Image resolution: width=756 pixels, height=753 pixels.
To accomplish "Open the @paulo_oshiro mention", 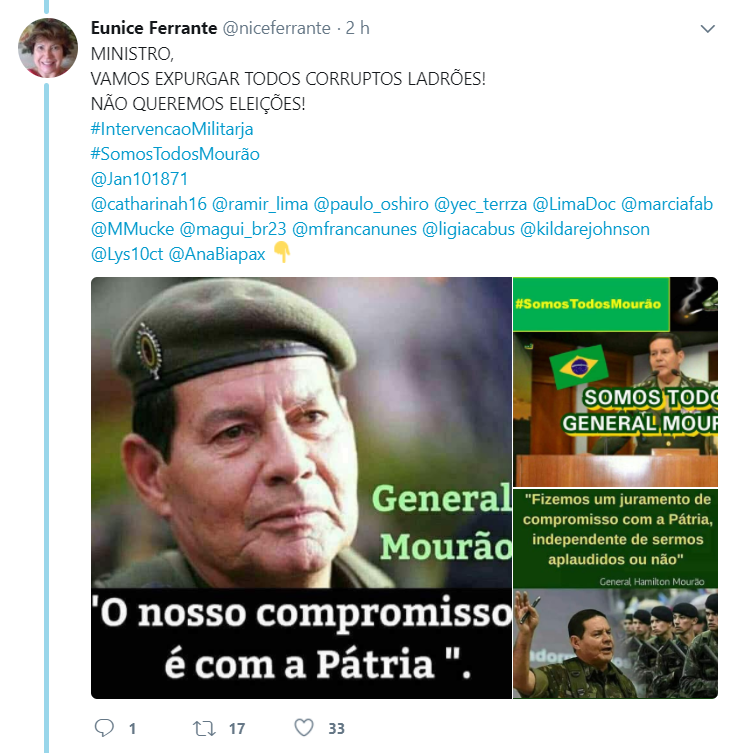I will (x=371, y=204).
